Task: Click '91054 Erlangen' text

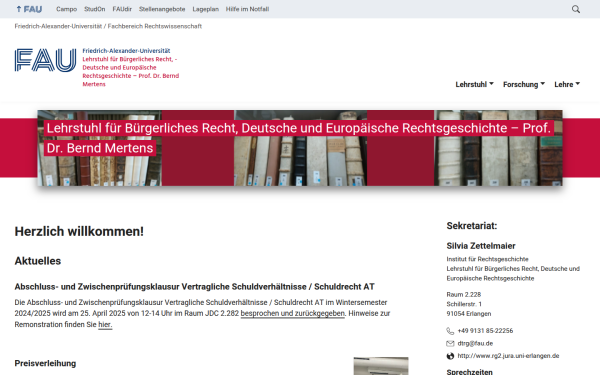Action: point(469,314)
